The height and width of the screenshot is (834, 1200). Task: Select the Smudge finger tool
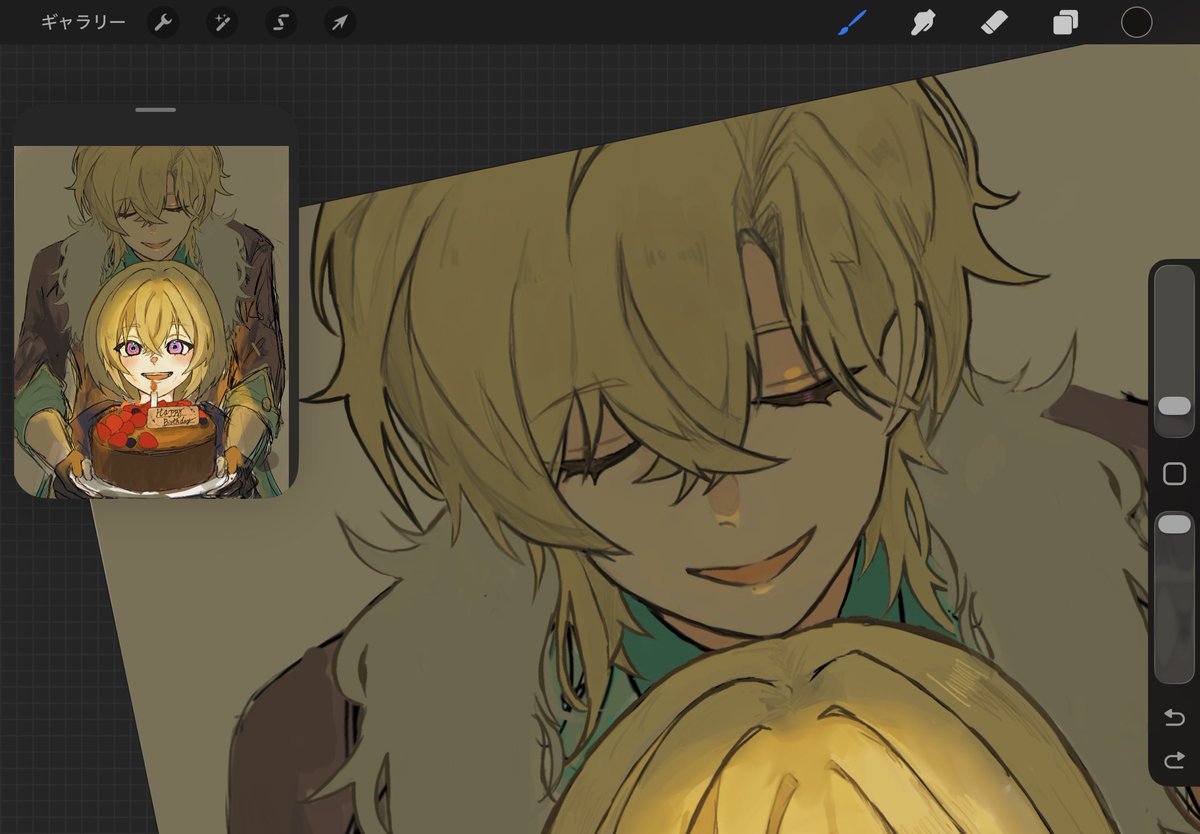[x=923, y=22]
